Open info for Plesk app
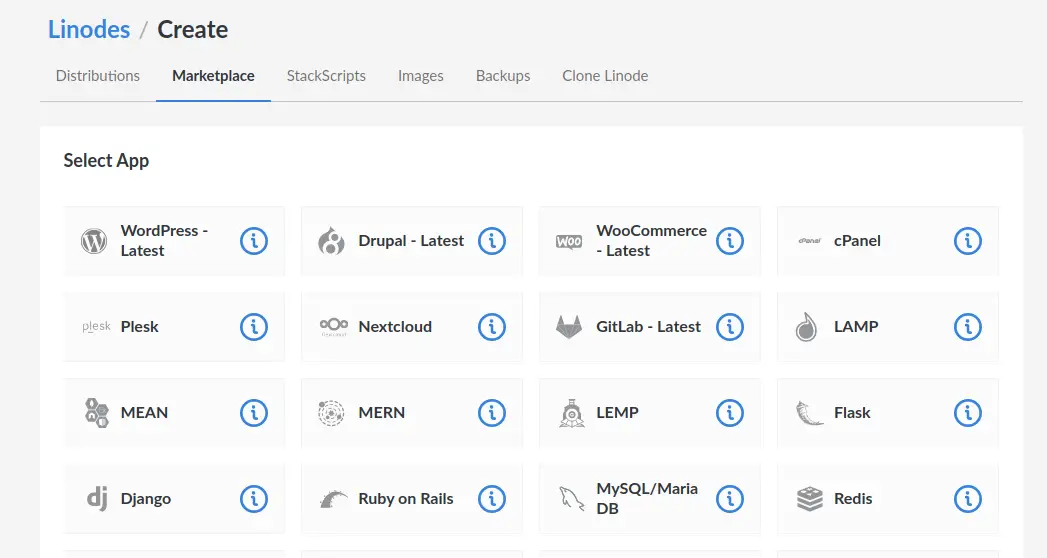 [x=254, y=326]
